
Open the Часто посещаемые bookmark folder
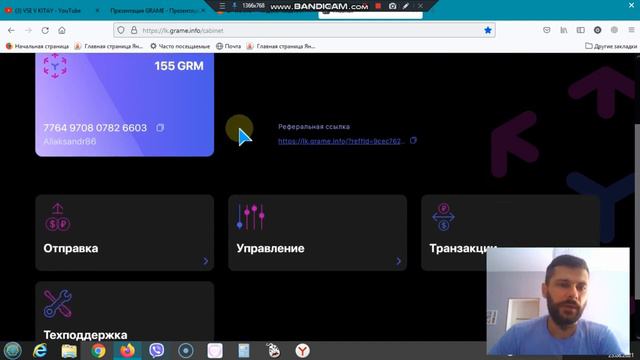tap(180, 46)
